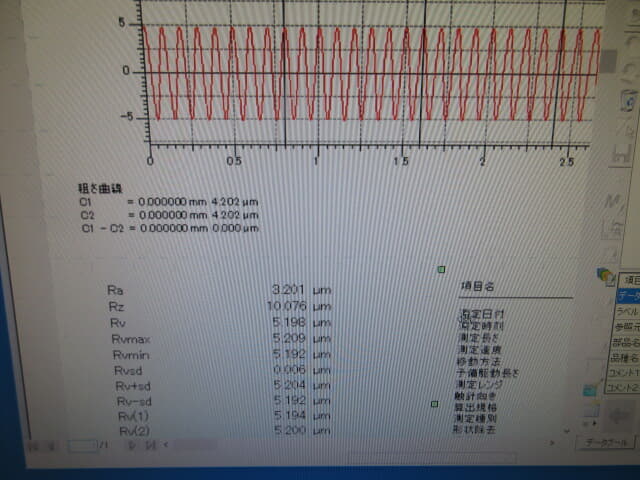The image size is (640, 480).
Task: Click the 測定レンジ row label
Action: pyautogui.click(x=479, y=384)
